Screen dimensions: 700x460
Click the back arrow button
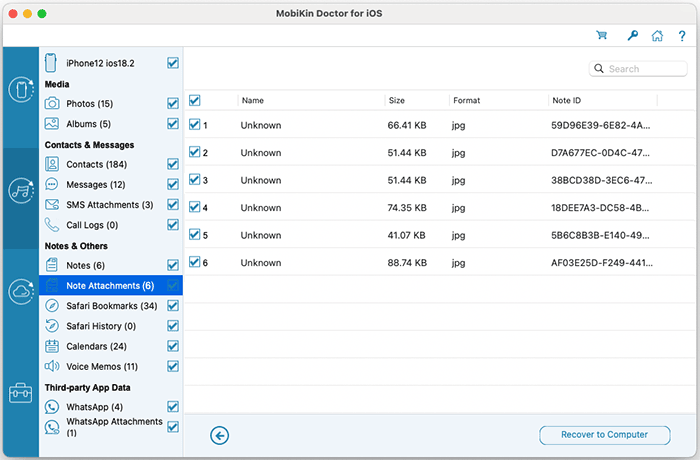220,435
